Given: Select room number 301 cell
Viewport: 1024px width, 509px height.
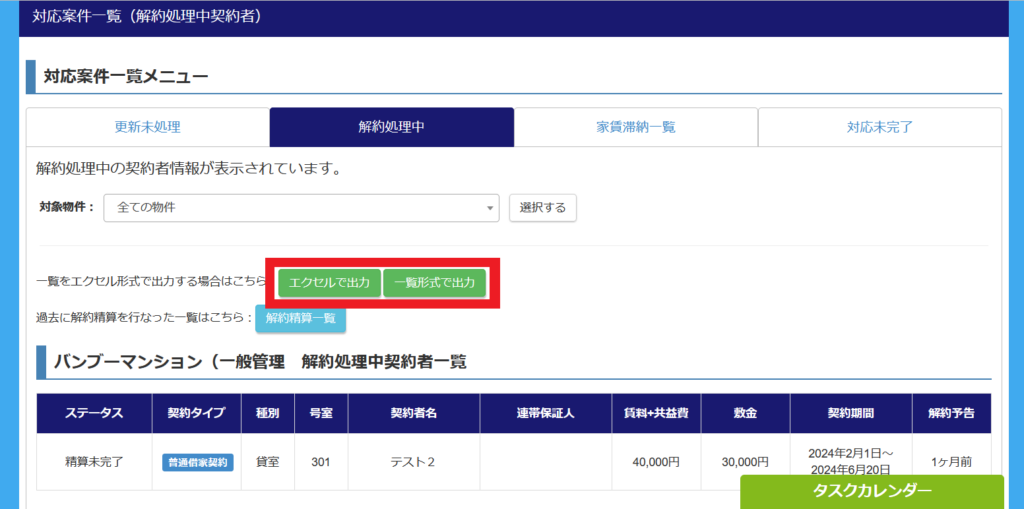Looking at the screenshot, I should click(x=320, y=462).
